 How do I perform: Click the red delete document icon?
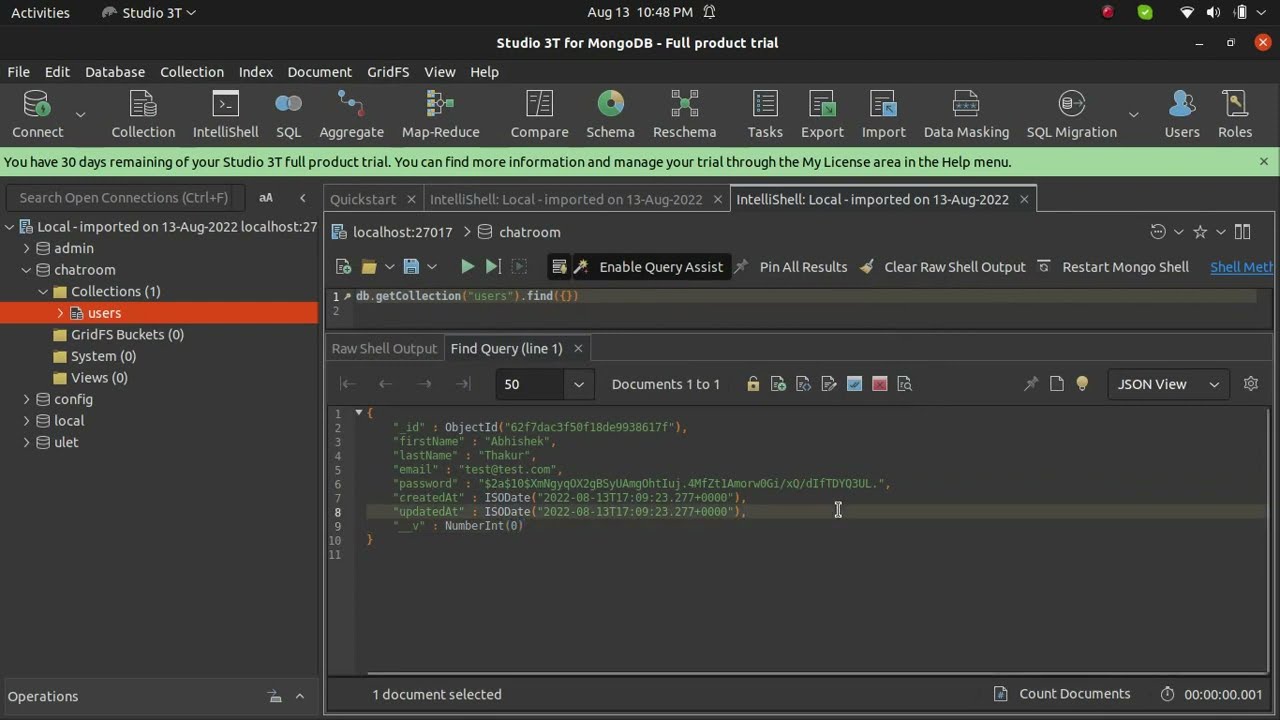(x=880, y=384)
